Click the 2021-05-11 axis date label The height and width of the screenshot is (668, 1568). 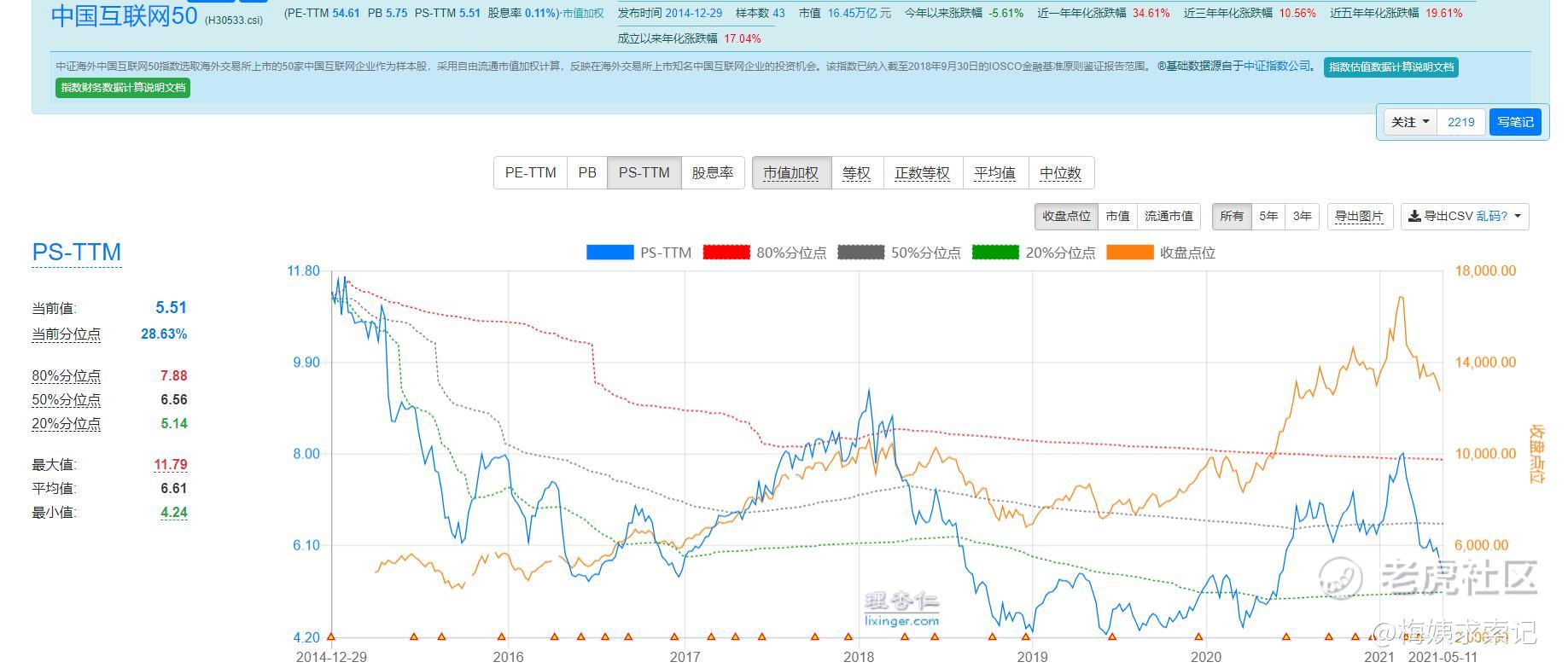1443,657
